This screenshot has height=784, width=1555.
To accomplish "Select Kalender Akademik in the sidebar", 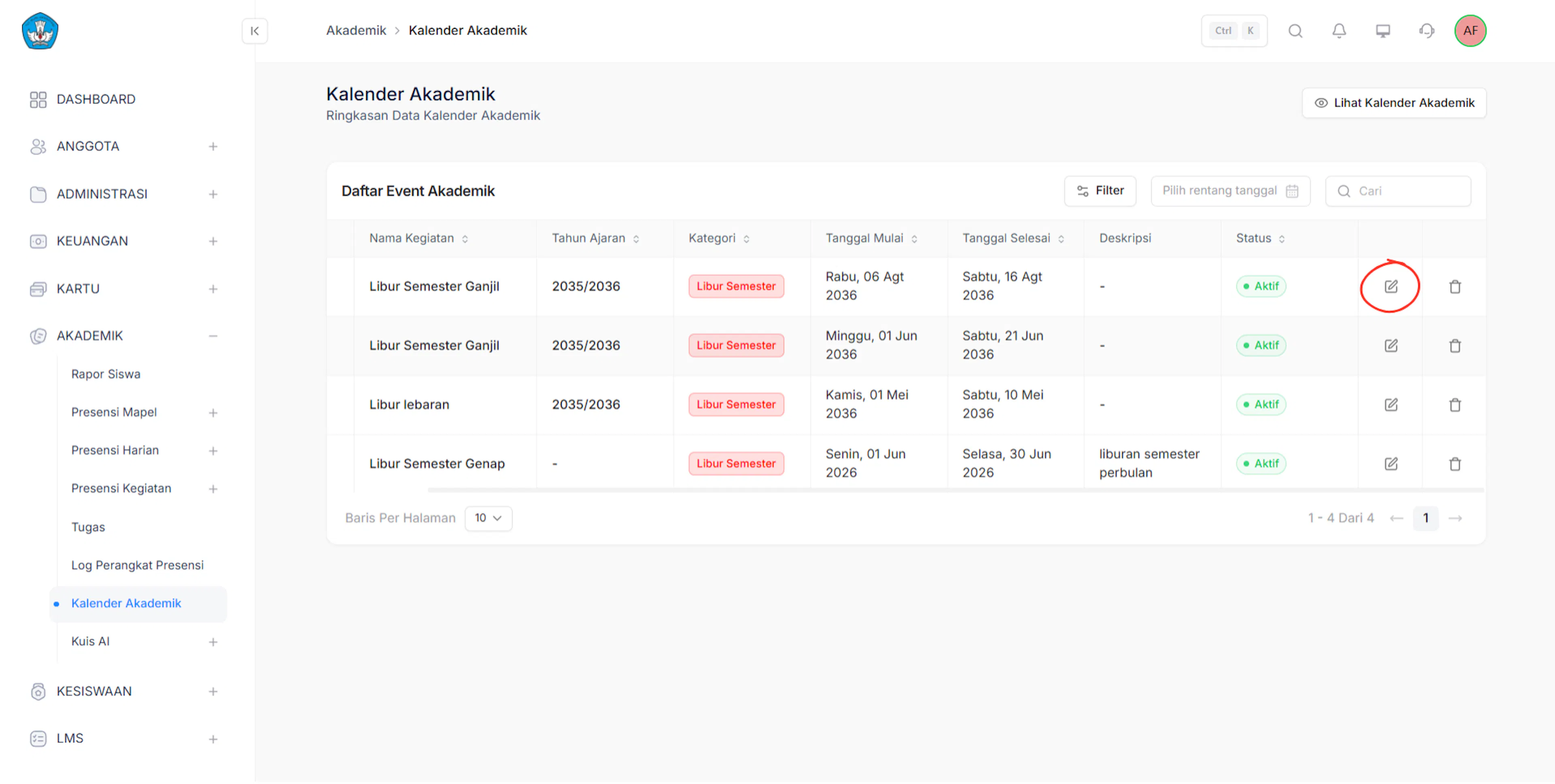I will pos(138,604).
